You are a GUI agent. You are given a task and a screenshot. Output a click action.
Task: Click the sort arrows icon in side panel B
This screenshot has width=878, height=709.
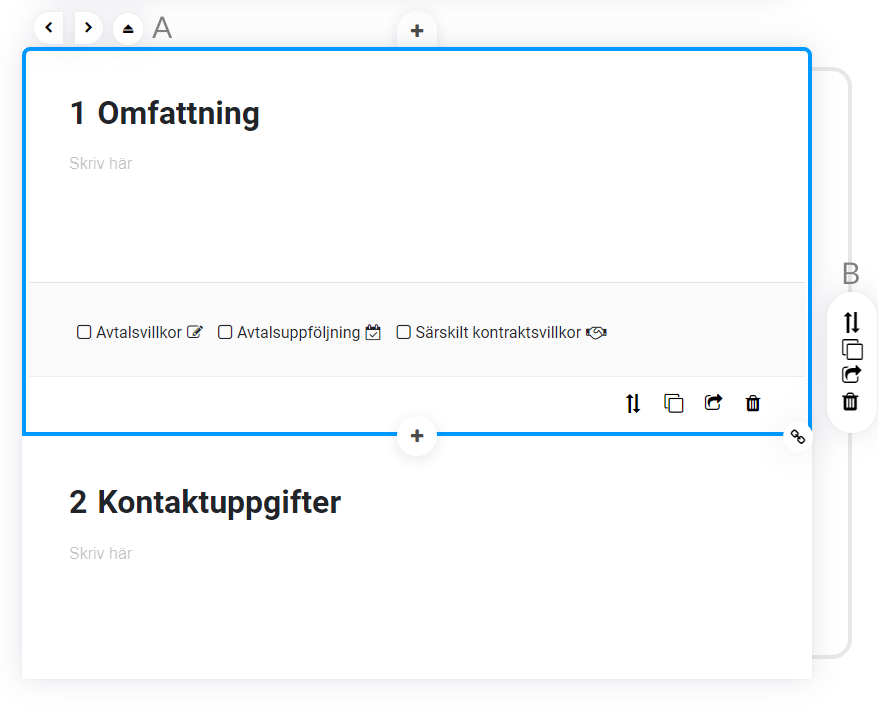coord(851,323)
